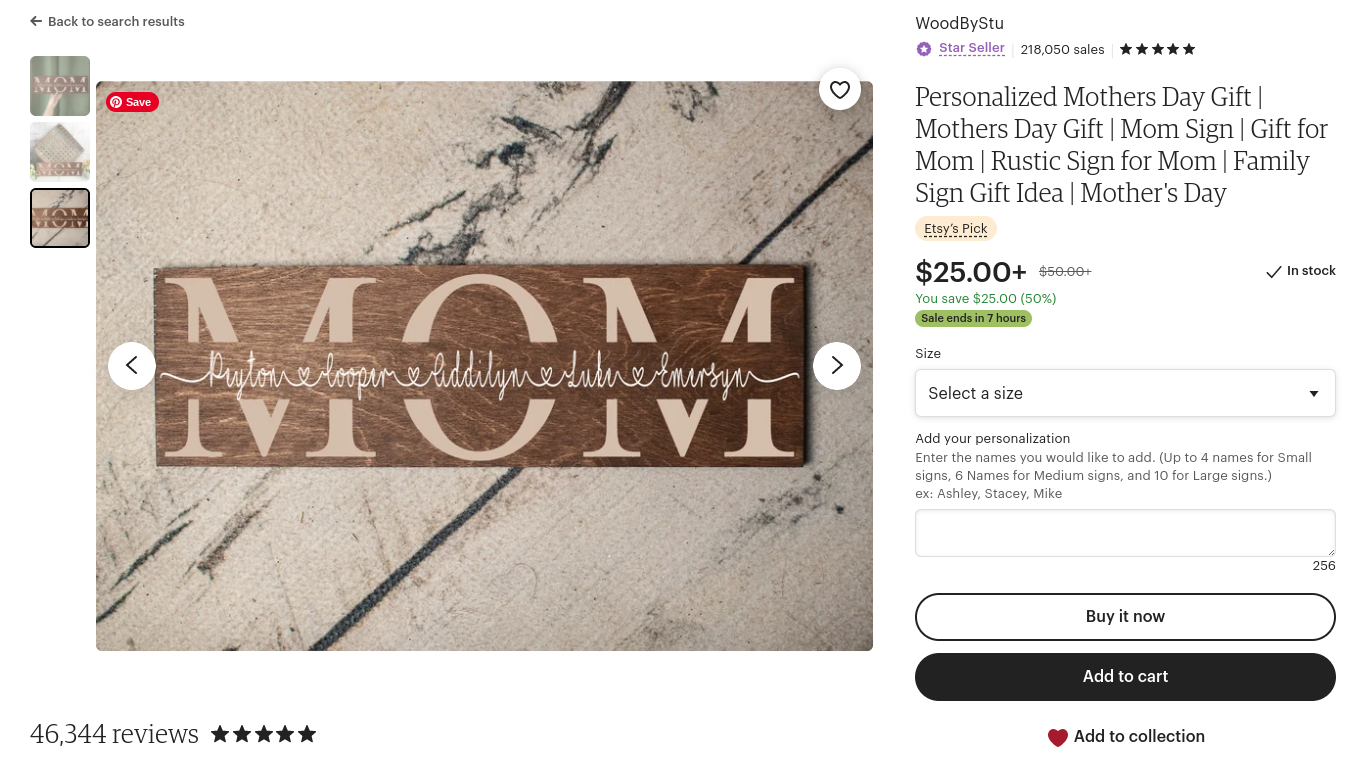This screenshot has height=768, width=1366.
Task: Click the Buy it now button
Action: (1125, 616)
